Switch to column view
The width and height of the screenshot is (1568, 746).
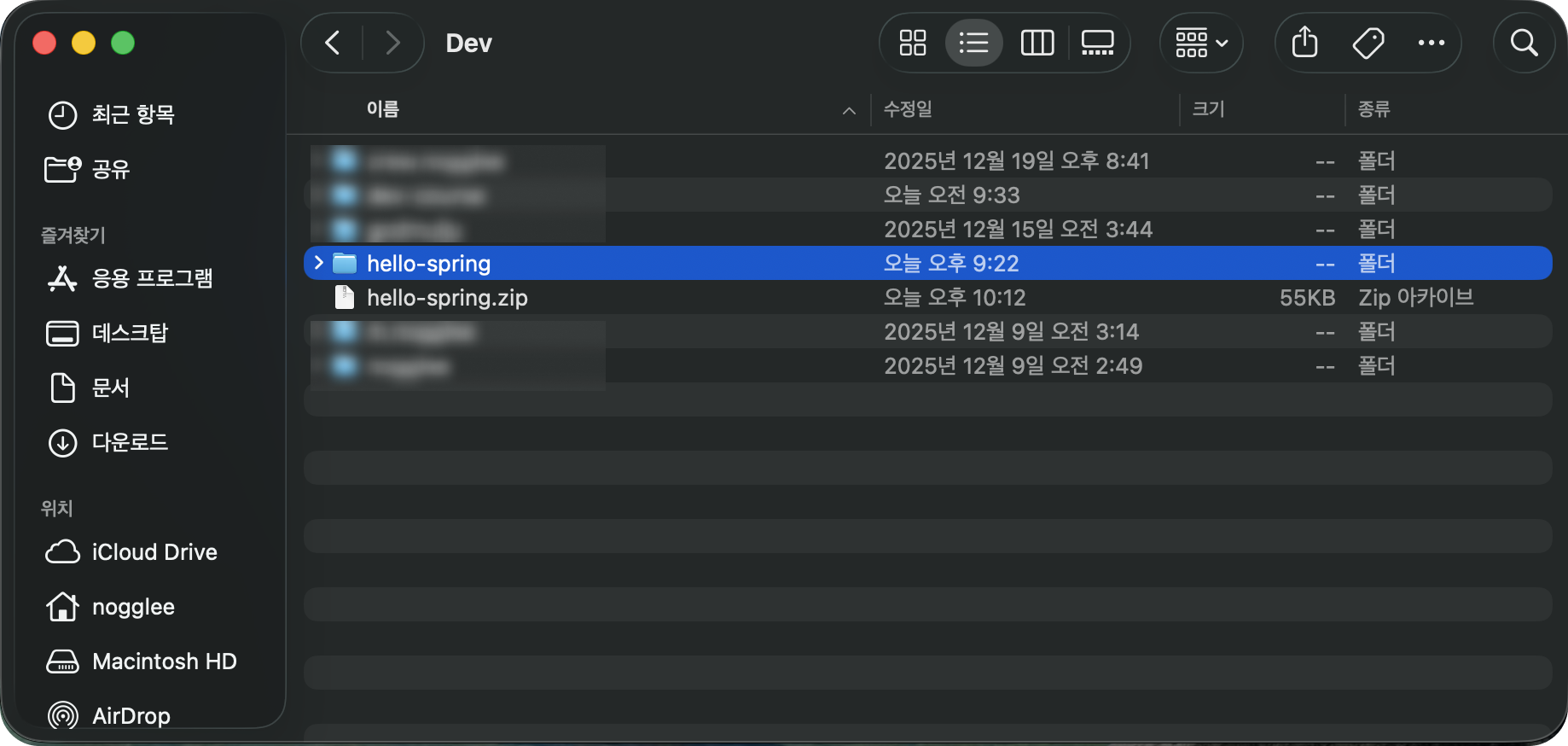coord(1037,43)
